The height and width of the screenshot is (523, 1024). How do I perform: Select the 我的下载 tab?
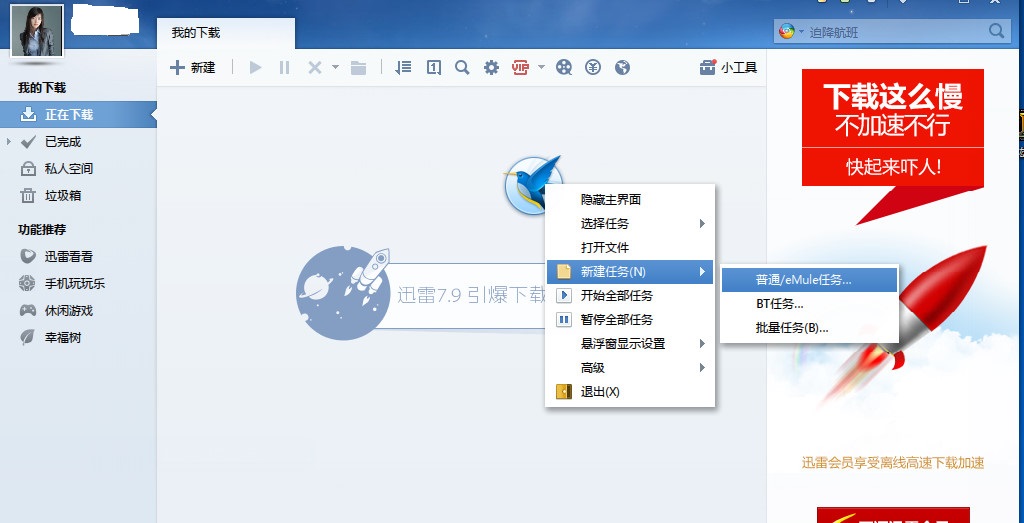(x=226, y=33)
